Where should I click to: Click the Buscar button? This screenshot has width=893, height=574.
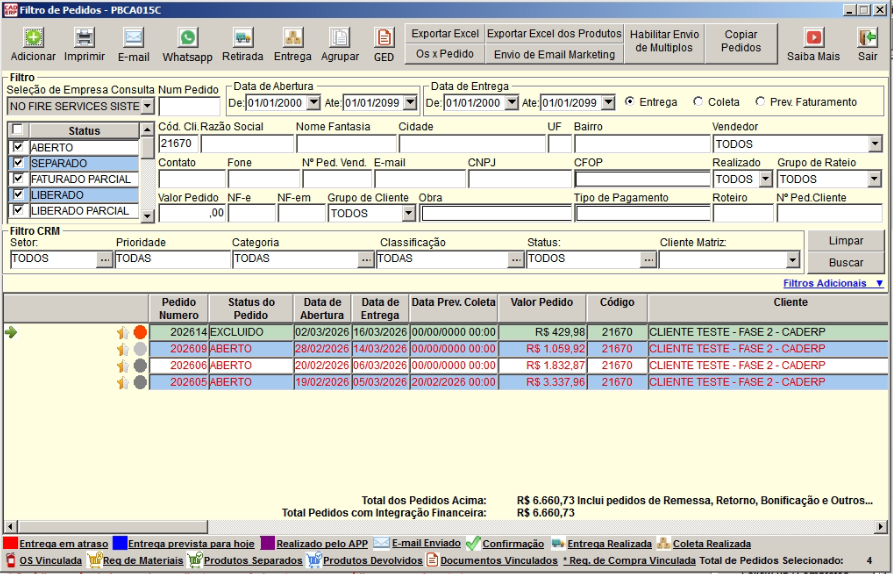(x=846, y=263)
